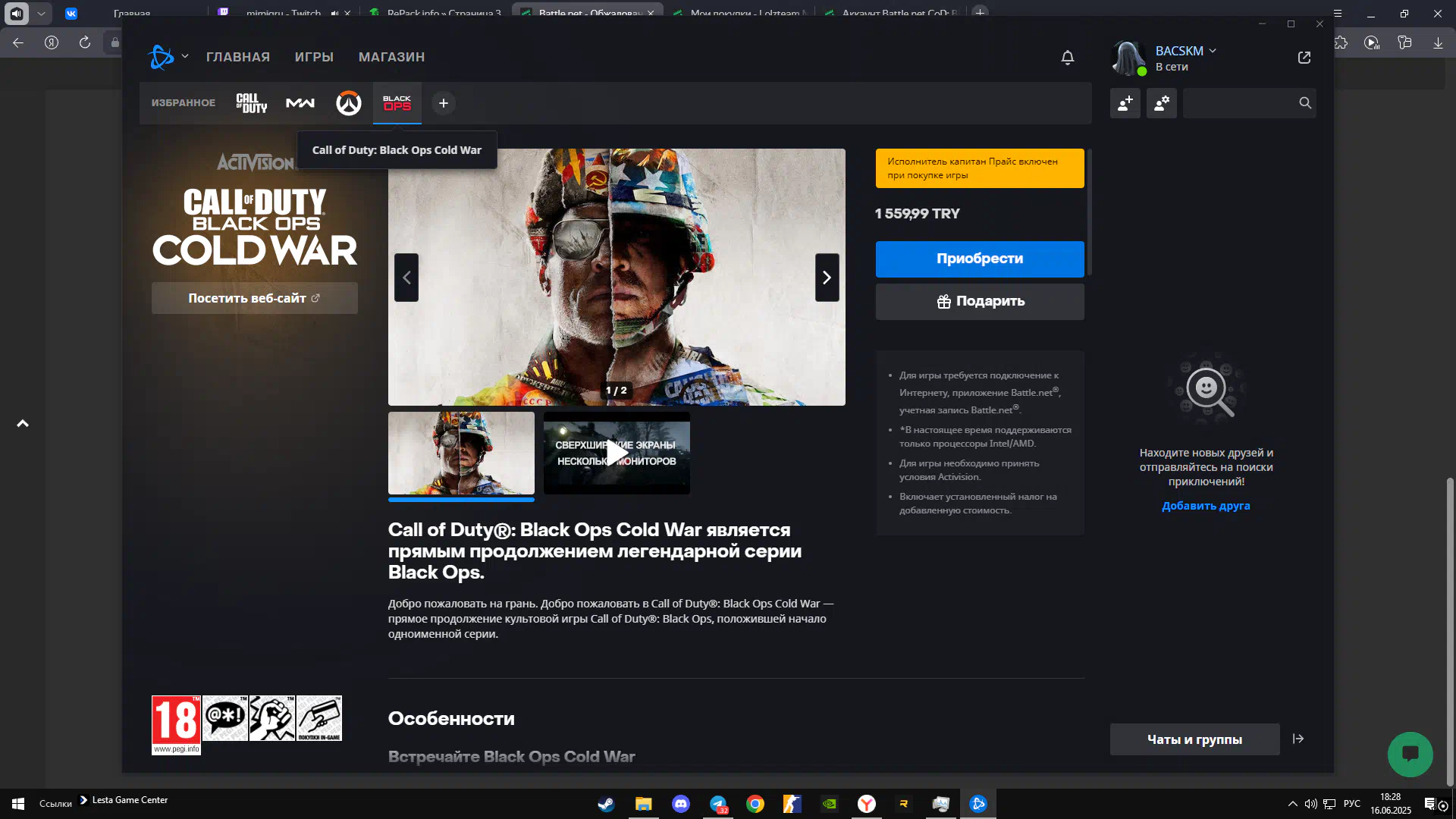1456x819 pixels.
Task: Click the shop panel vertical scrollbar
Action: click(x=1090, y=212)
